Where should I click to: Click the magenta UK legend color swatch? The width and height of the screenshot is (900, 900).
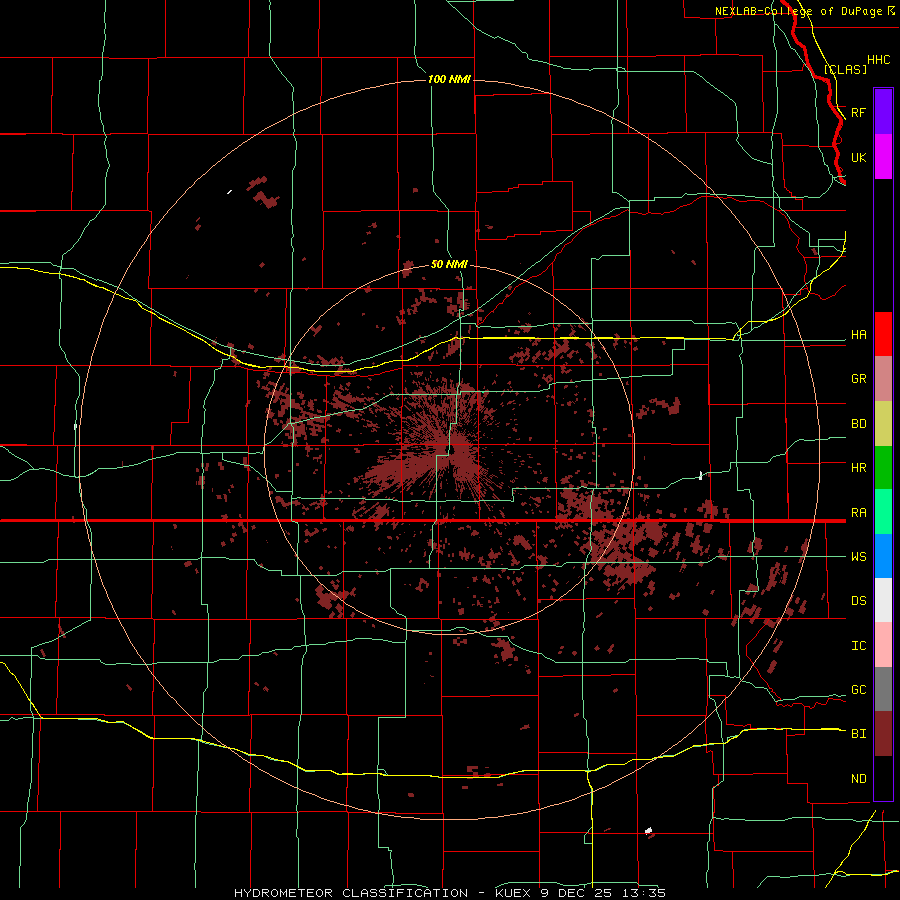pyautogui.click(x=883, y=157)
